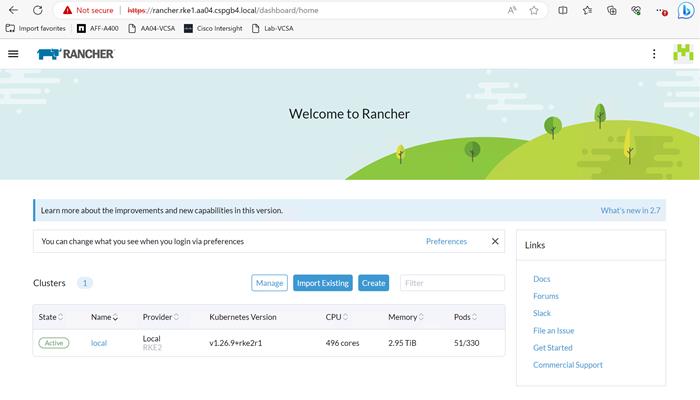The image size is (700, 400).
Task: Click the Rancher logo
Action: coord(75,54)
